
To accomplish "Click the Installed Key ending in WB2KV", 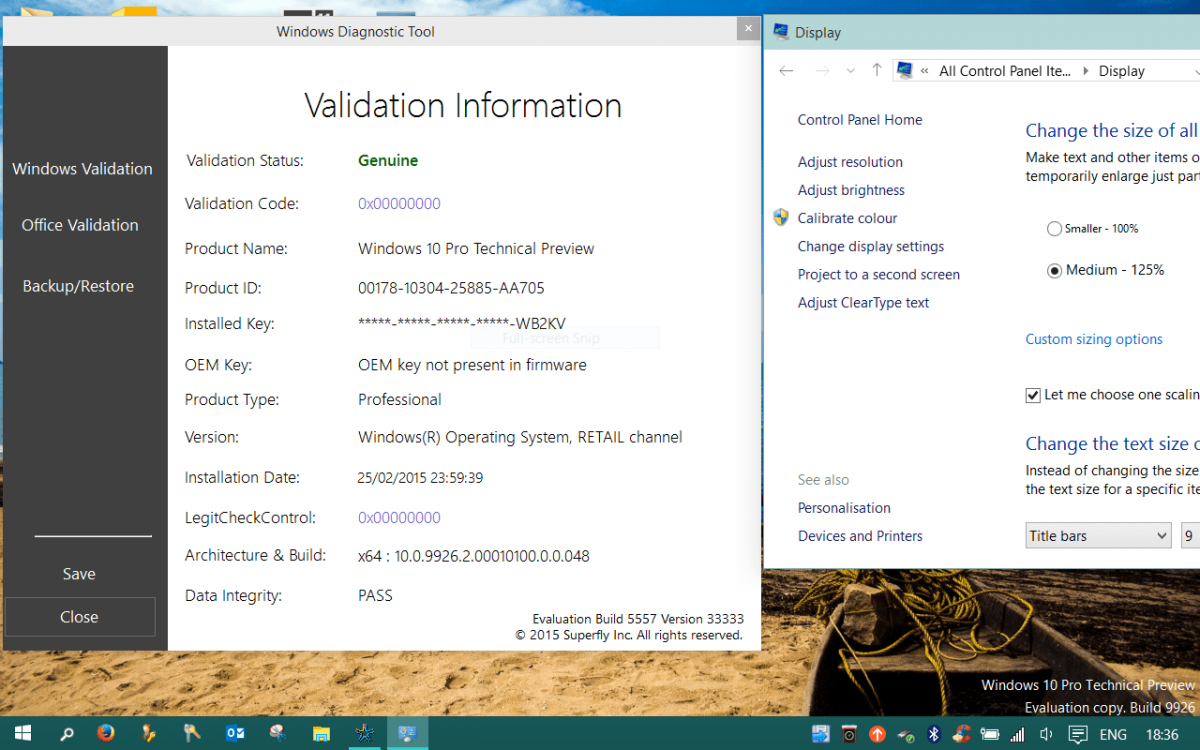I will 462,323.
